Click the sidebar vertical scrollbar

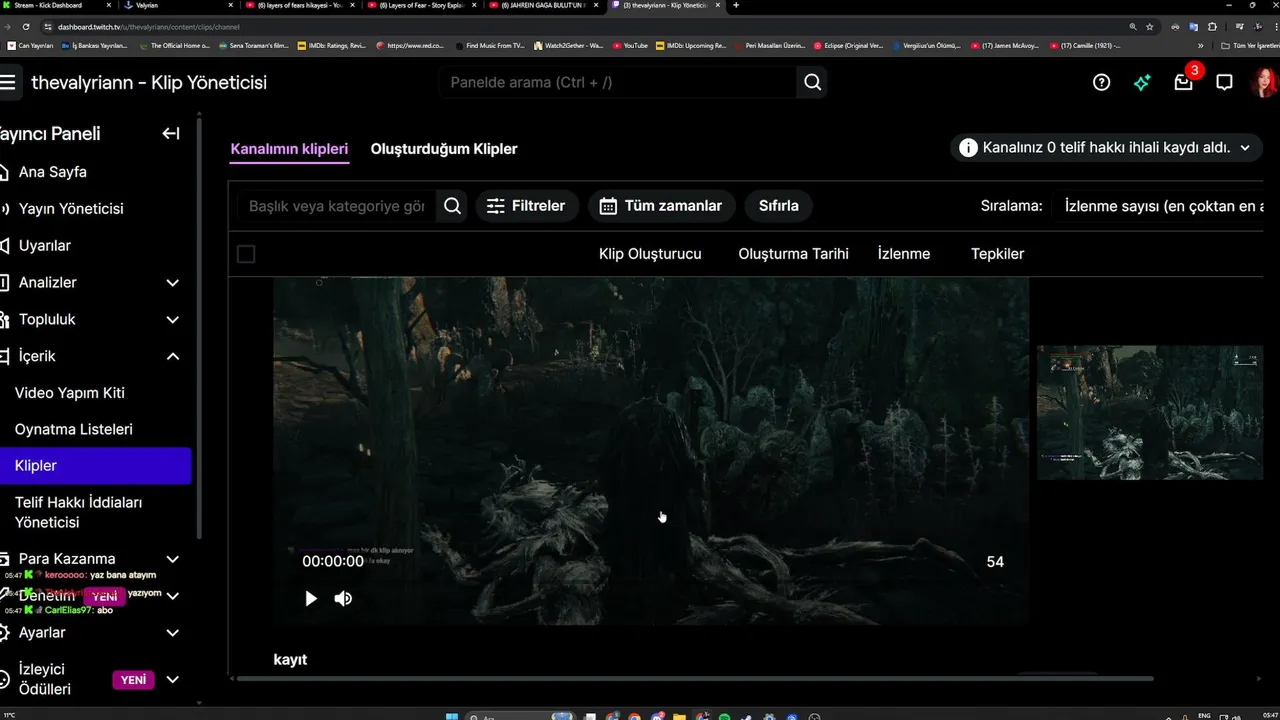coord(200,330)
